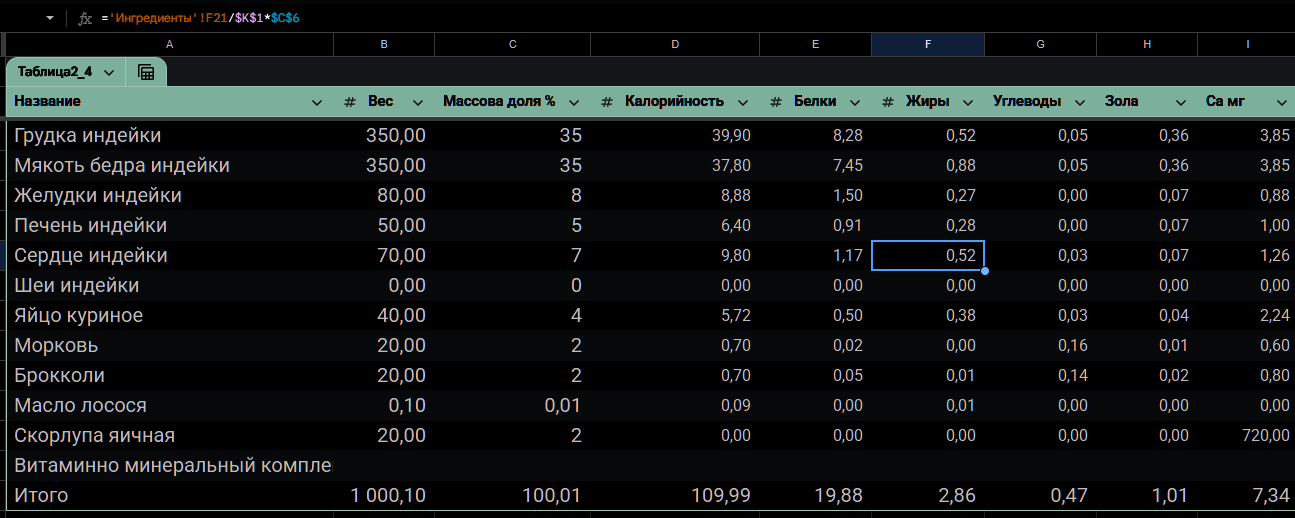Open the Са мг column dropdown
Image resolution: width=1295 pixels, height=518 pixels.
pos(1281,102)
